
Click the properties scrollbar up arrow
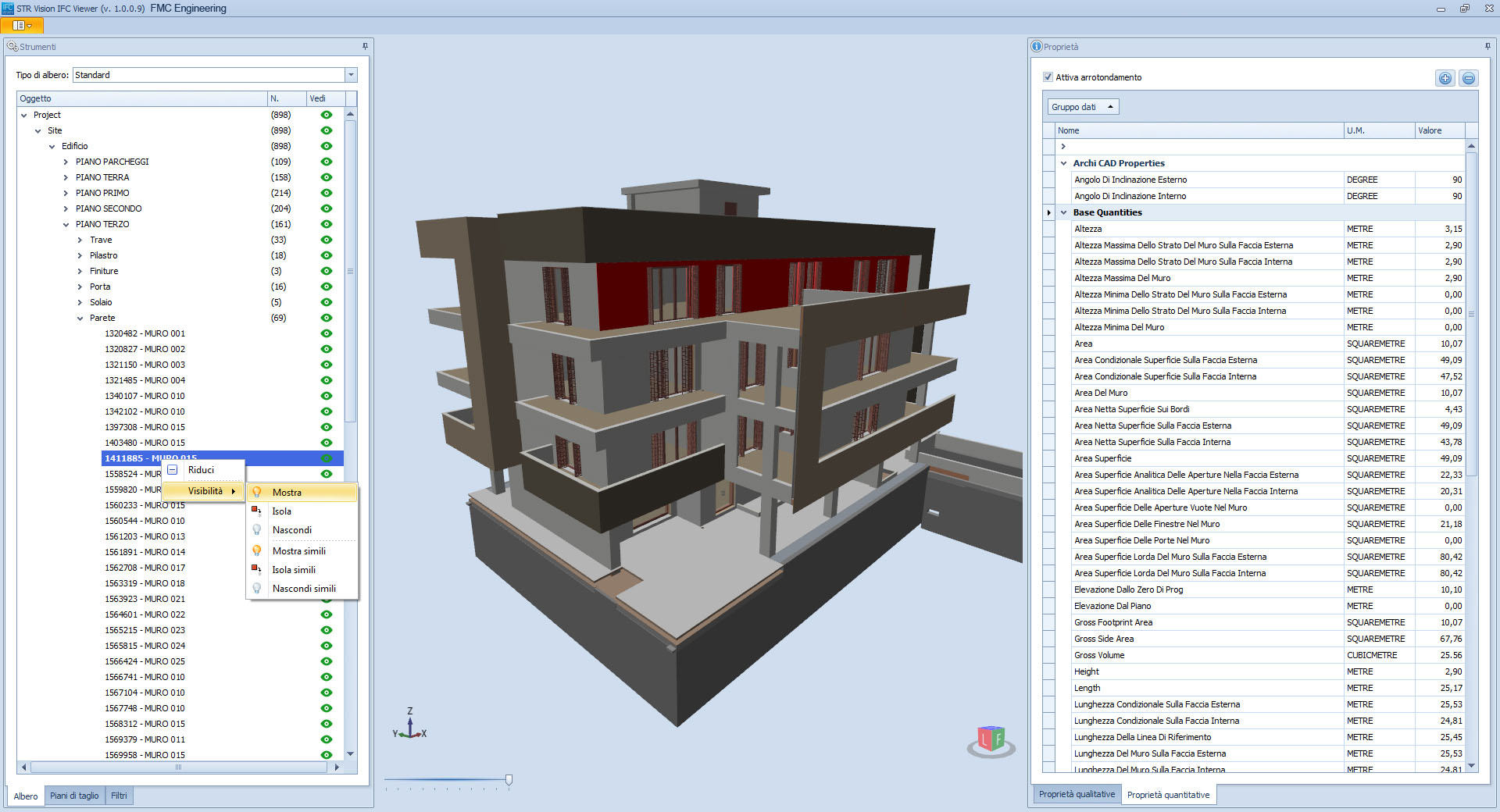point(1471,146)
